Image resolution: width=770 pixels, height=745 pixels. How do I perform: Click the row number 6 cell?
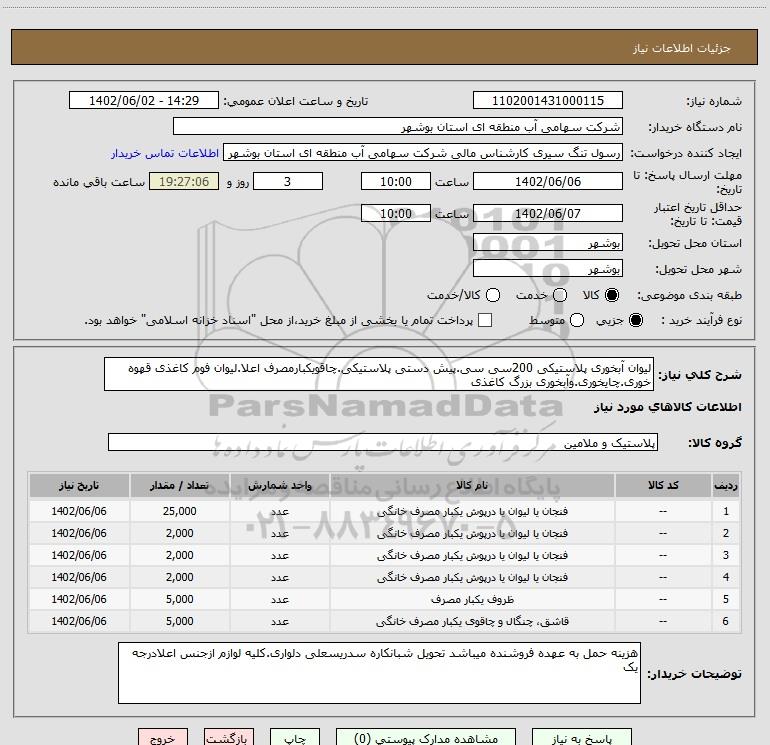point(726,622)
